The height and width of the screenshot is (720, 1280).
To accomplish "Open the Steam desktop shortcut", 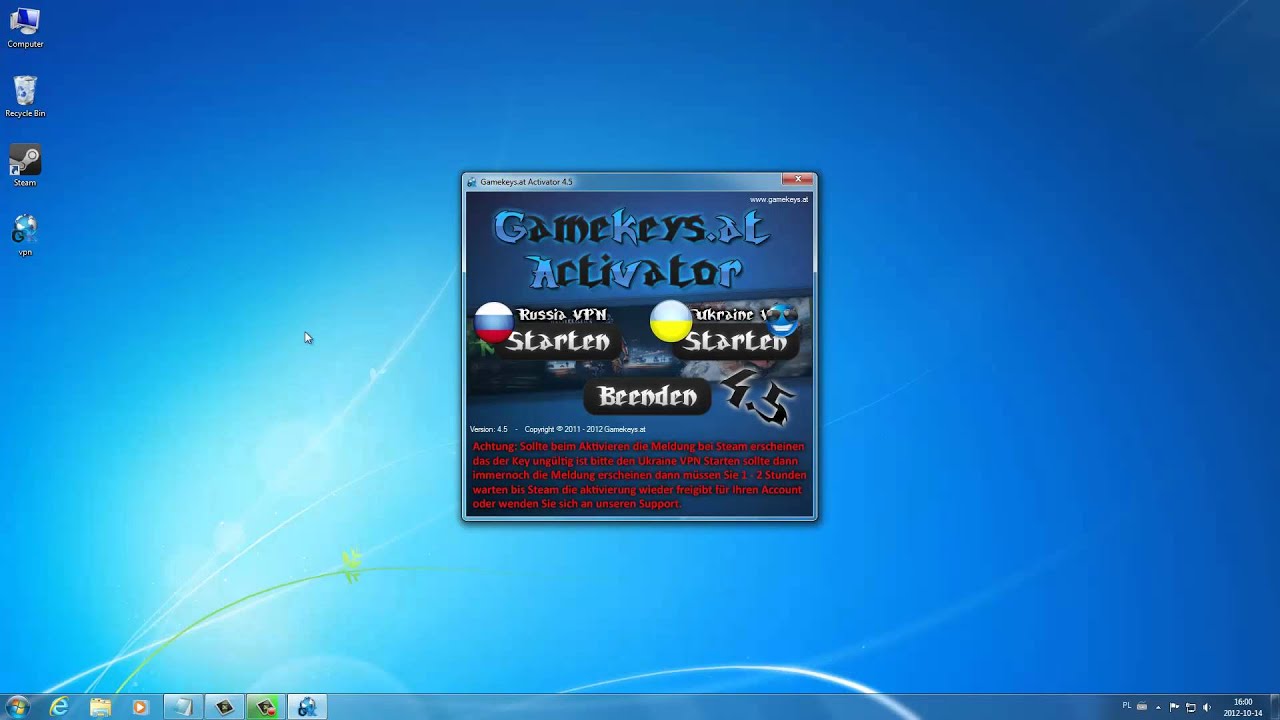I will 25,166.
